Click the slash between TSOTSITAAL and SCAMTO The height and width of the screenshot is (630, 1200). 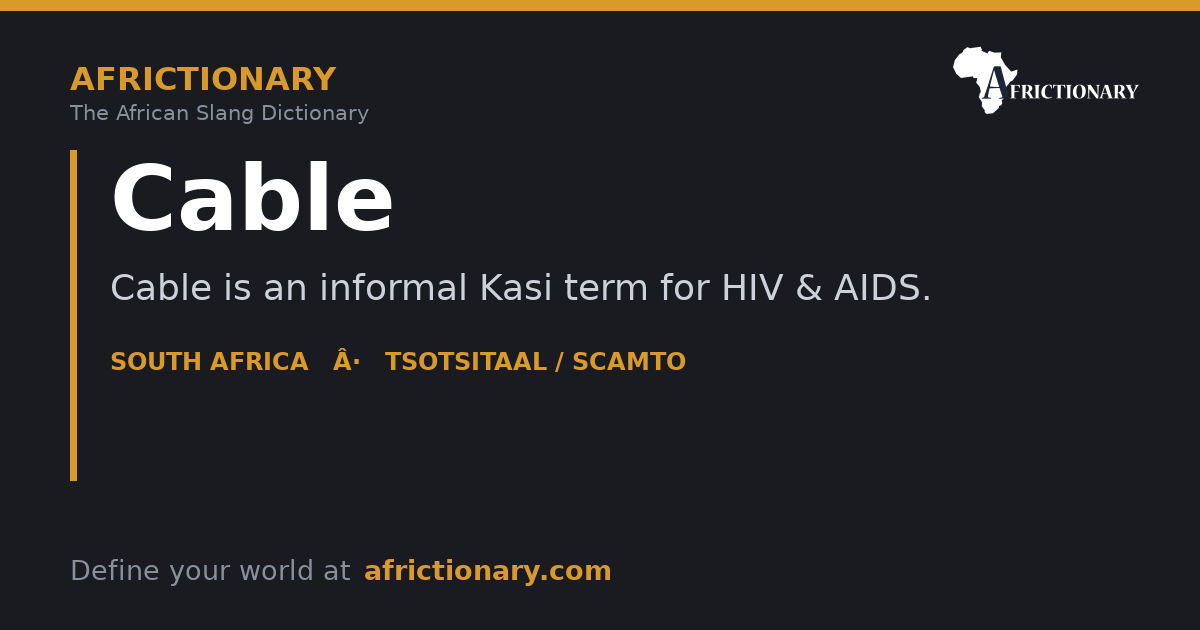click(x=559, y=363)
